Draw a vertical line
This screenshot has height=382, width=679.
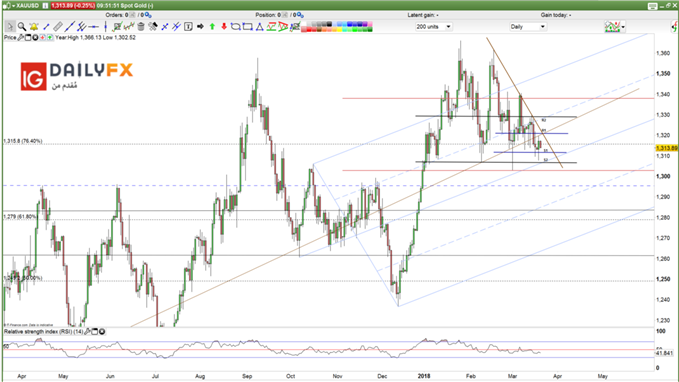point(105,27)
